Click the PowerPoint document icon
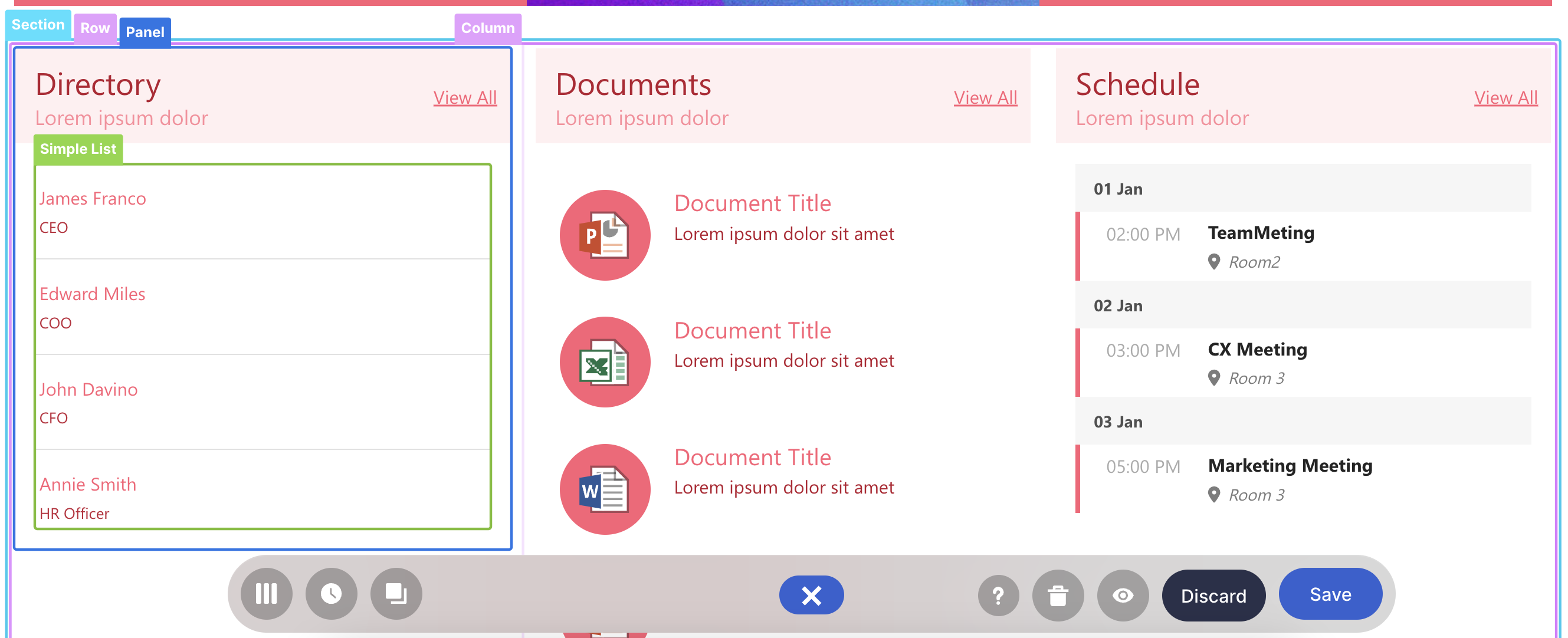The height and width of the screenshot is (638, 1568). tap(605, 235)
